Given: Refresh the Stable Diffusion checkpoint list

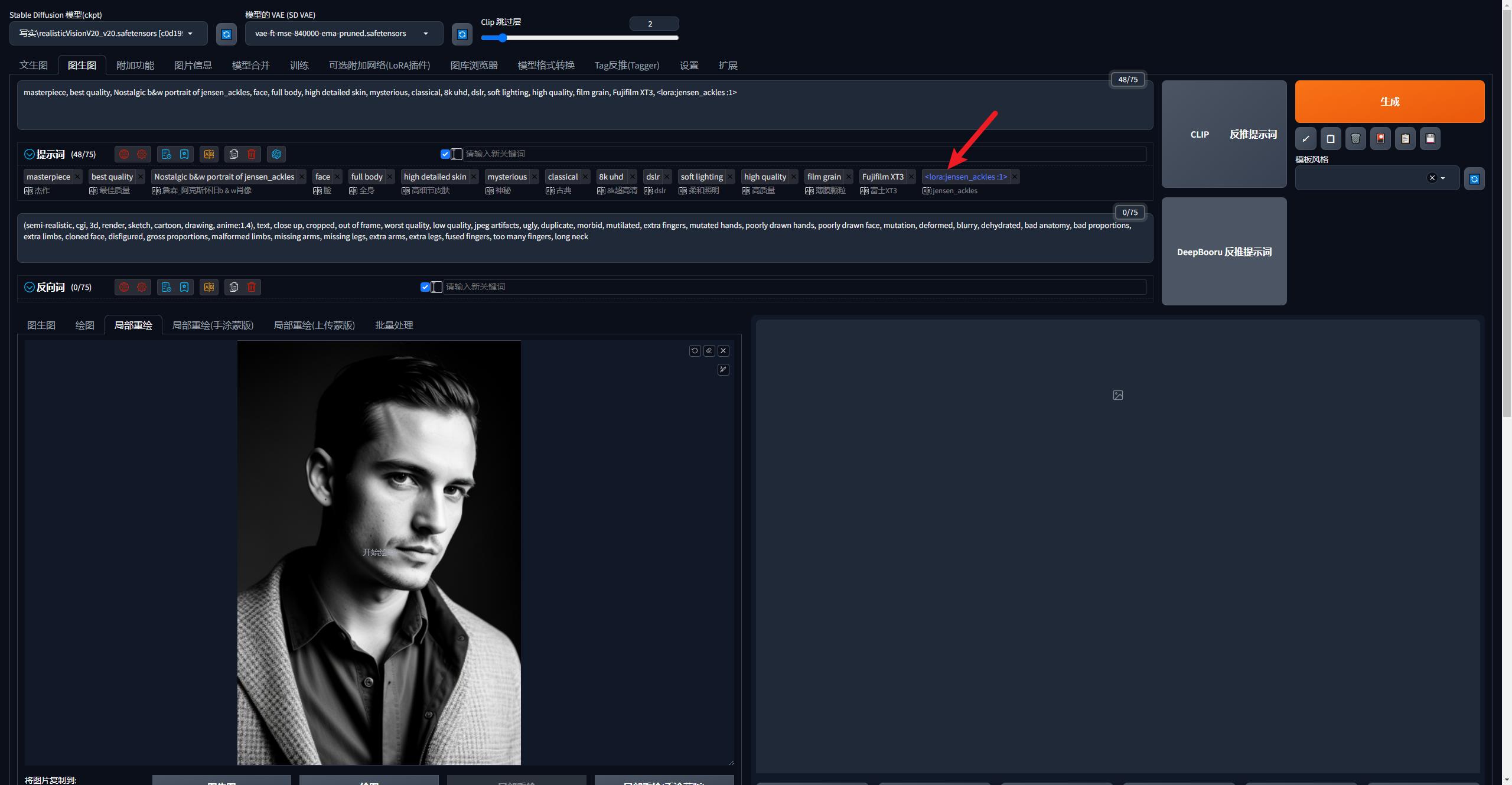Looking at the screenshot, I should 226,34.
